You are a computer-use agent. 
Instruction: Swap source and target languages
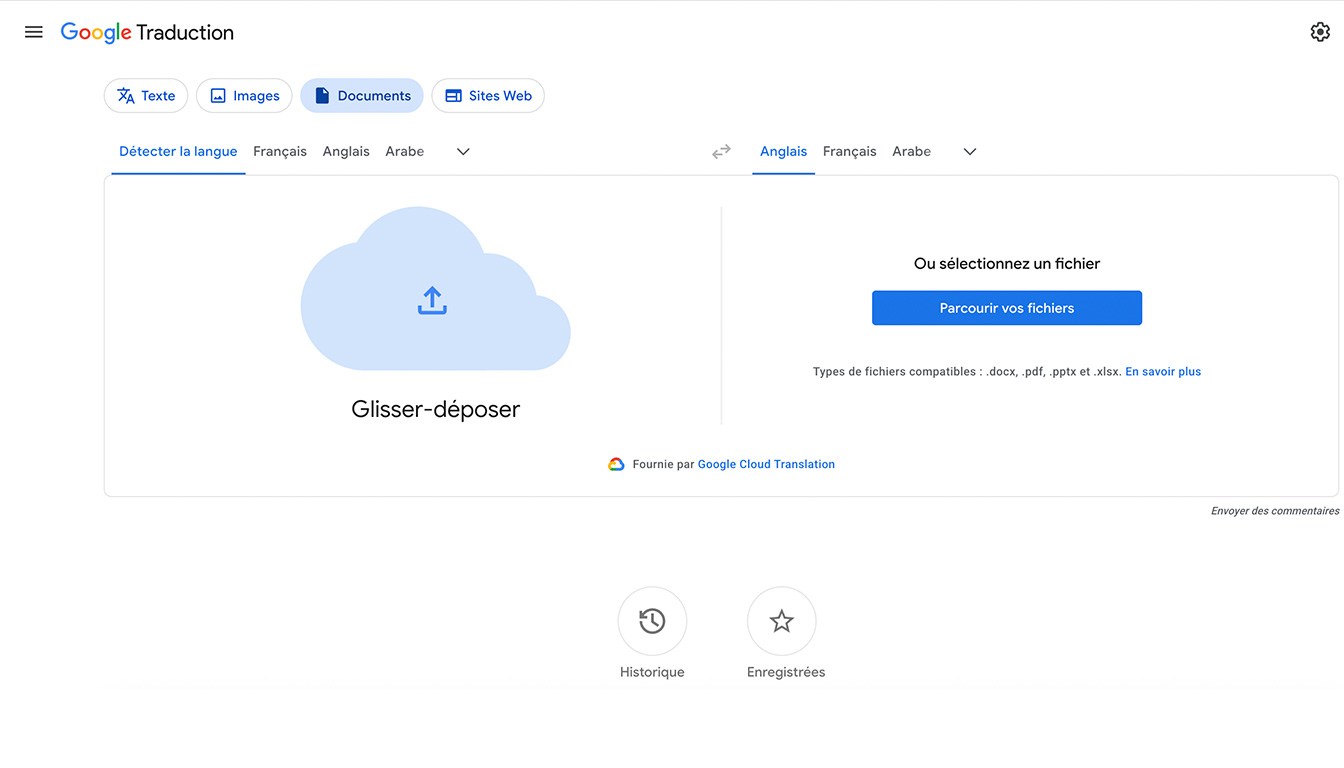(x=721, y=152)
